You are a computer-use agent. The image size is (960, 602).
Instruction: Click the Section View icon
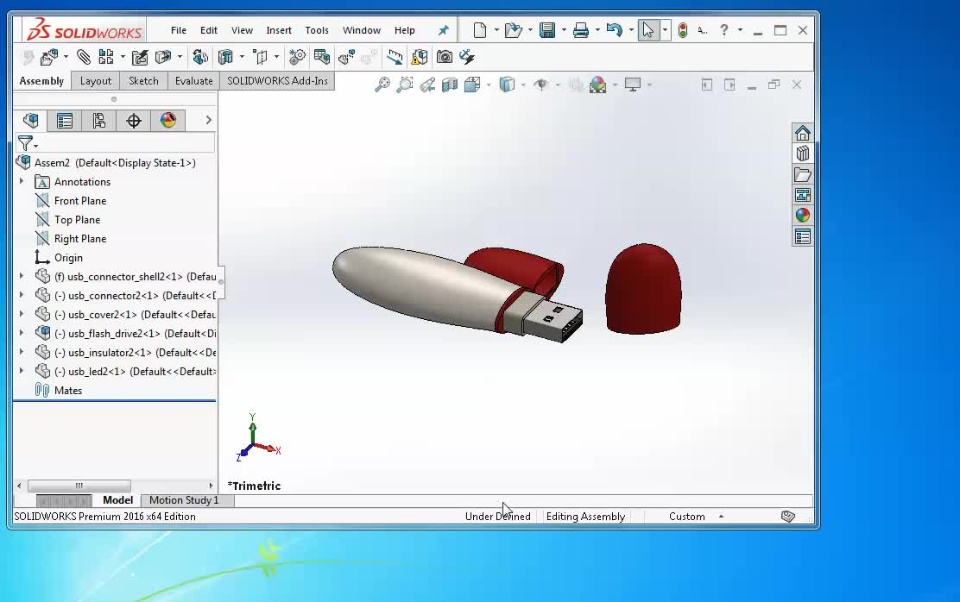click(x=450, y=85)
